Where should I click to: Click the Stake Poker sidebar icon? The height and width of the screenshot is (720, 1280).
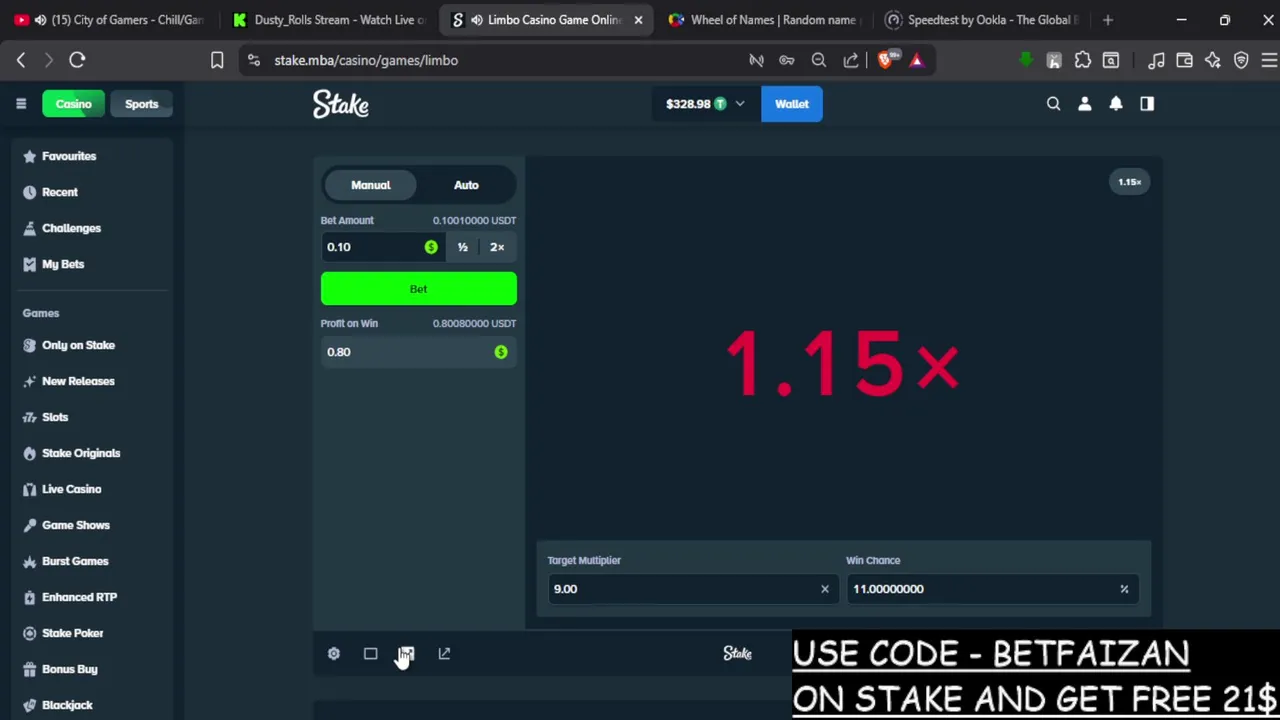29,633
